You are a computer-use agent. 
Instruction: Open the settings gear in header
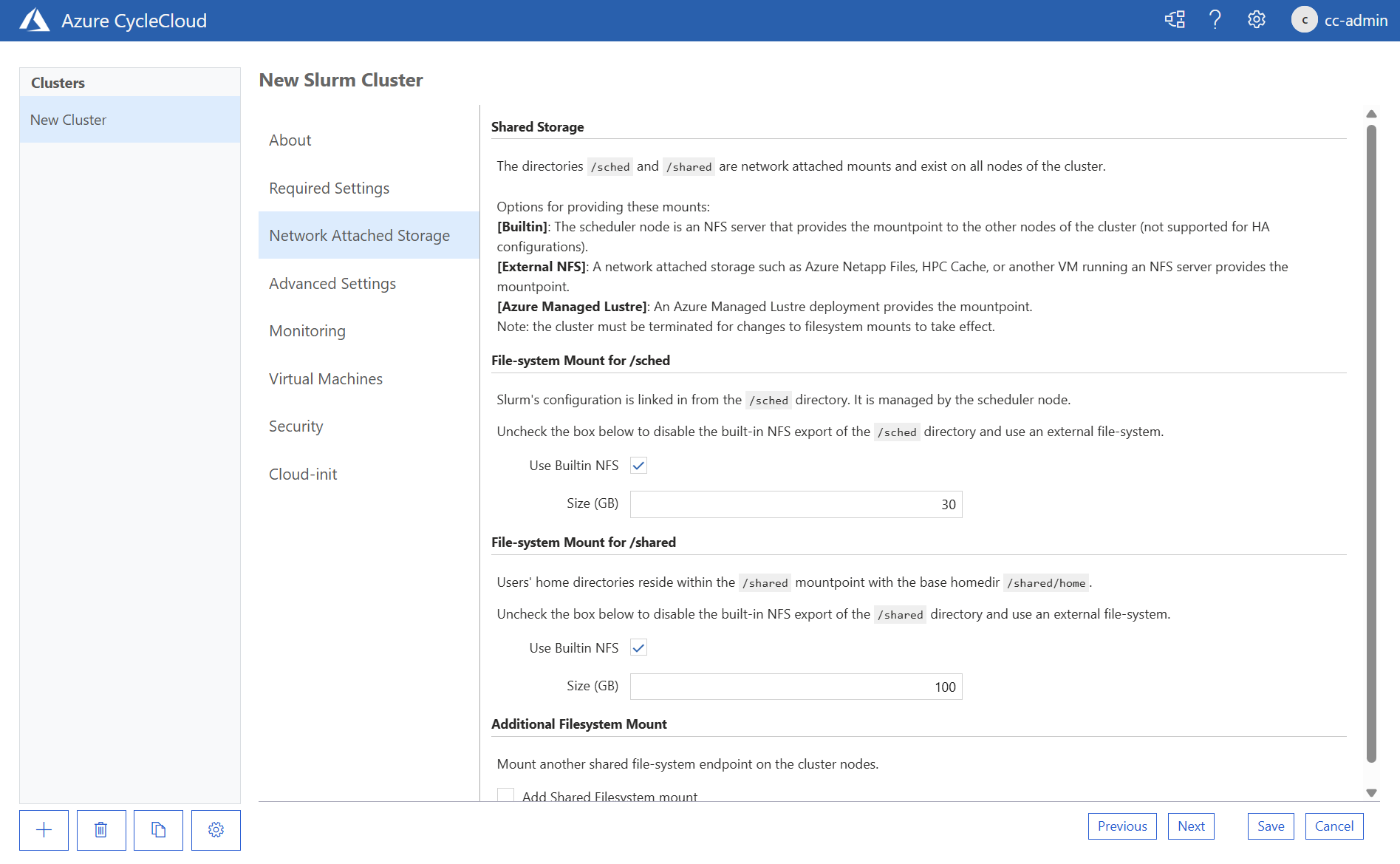1257,20
